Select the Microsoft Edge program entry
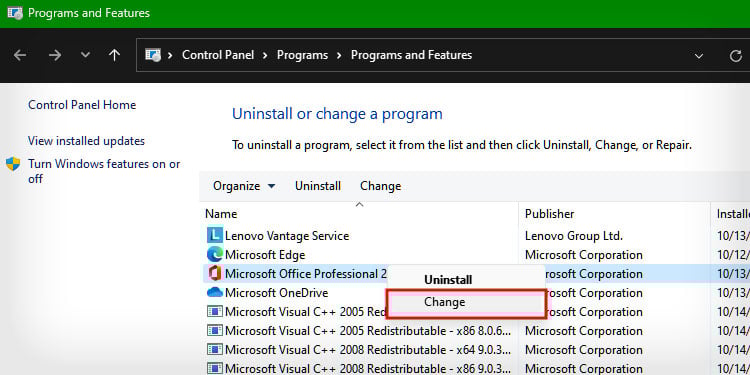750x375 pixels. coord(265,255)
